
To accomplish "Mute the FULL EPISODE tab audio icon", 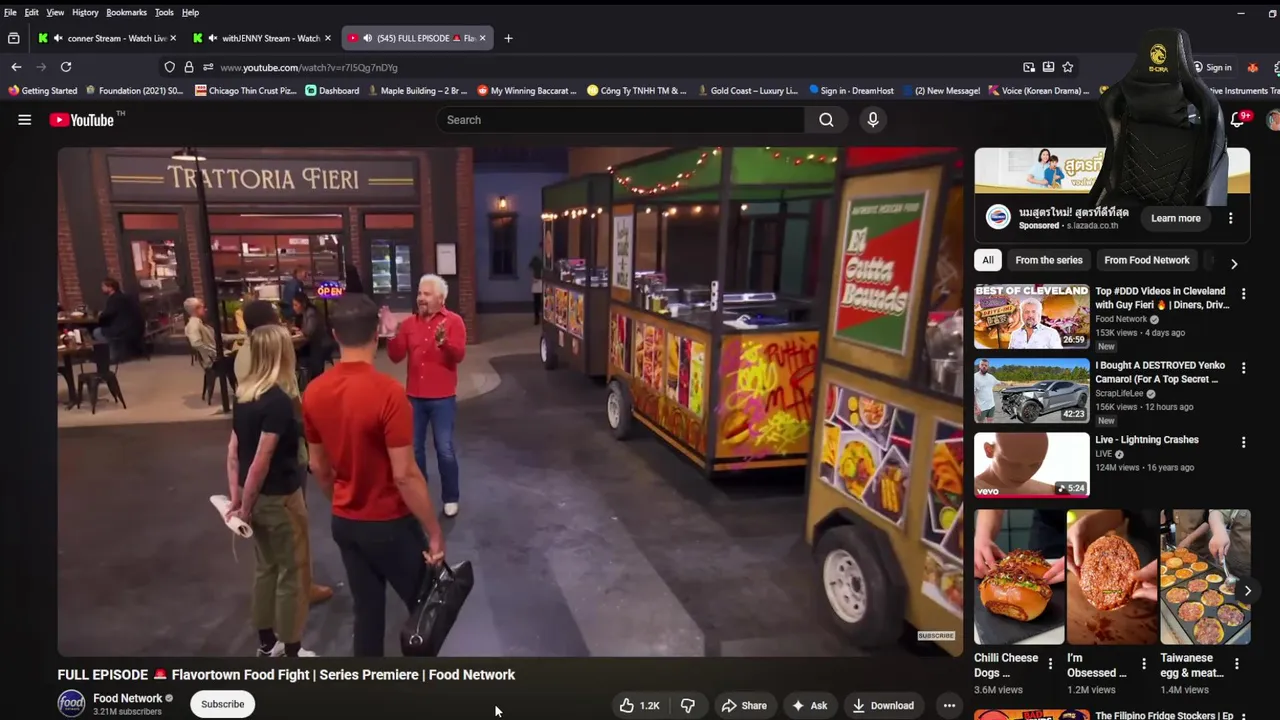I will (367, 38).
